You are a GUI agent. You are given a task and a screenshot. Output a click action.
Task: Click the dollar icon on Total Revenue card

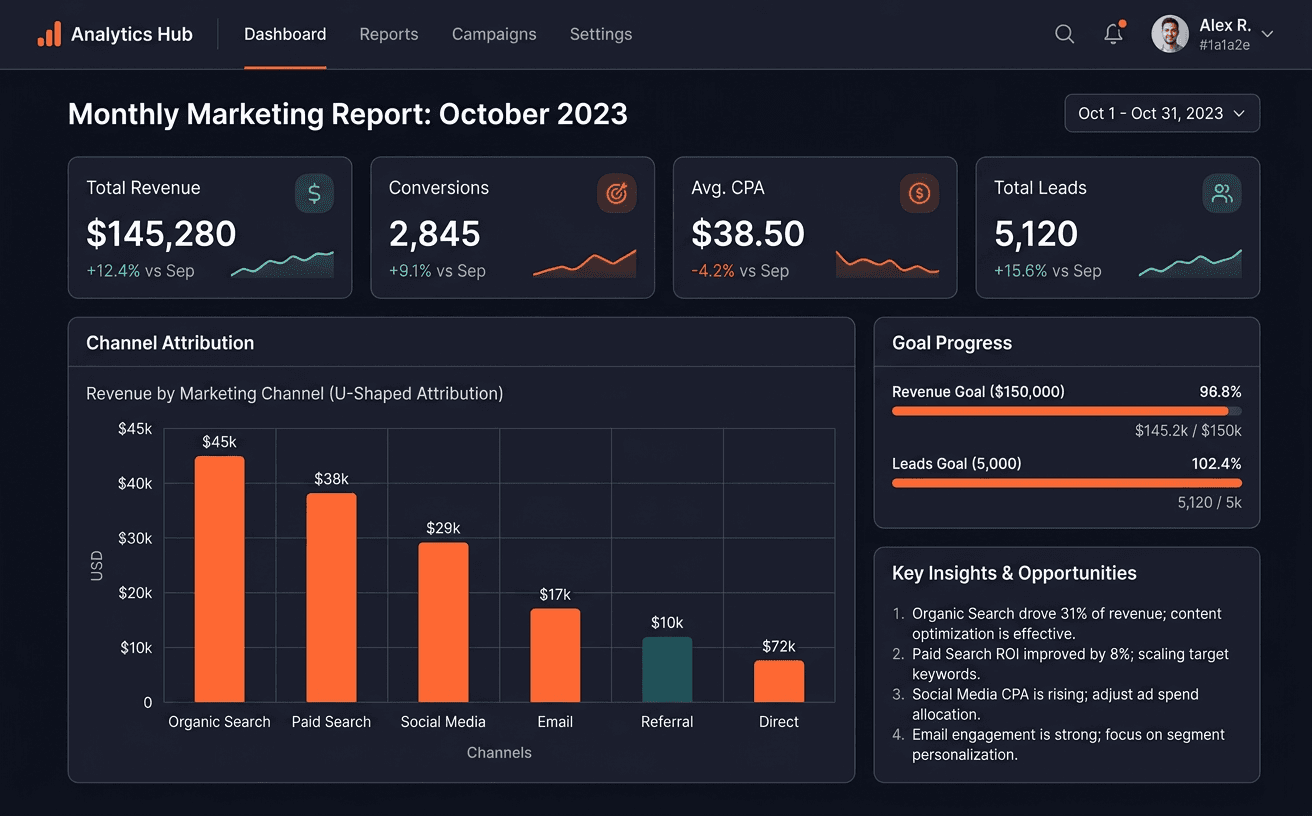coord(314,194)
